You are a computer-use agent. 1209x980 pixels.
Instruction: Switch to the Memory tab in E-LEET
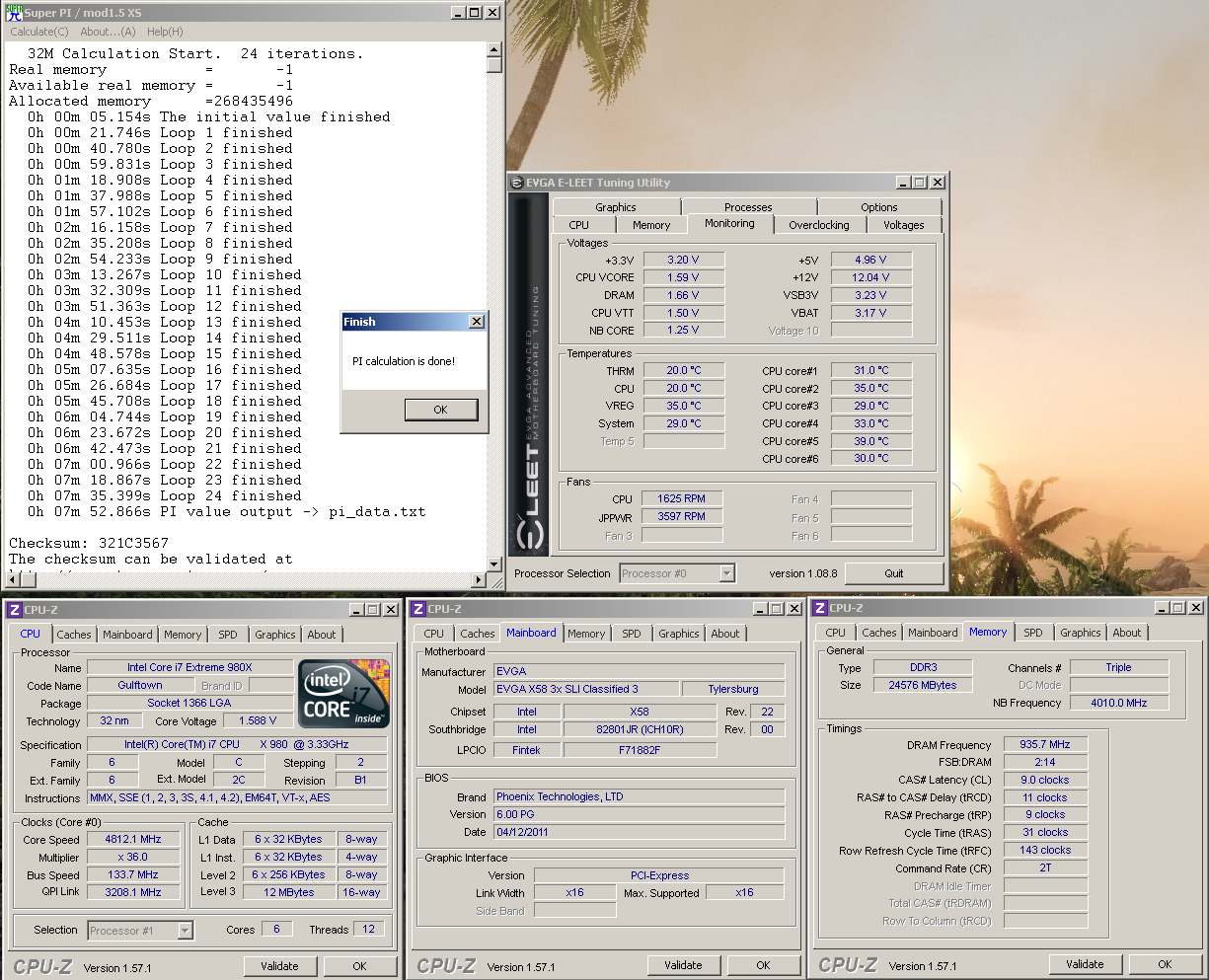tap(651, 225)
